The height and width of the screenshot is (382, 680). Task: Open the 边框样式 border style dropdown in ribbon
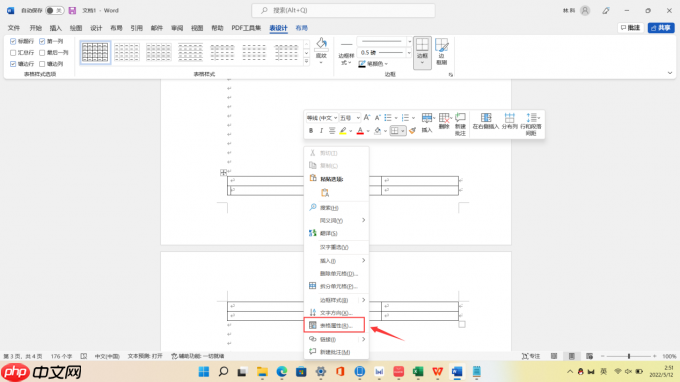[x=346, y=53]
